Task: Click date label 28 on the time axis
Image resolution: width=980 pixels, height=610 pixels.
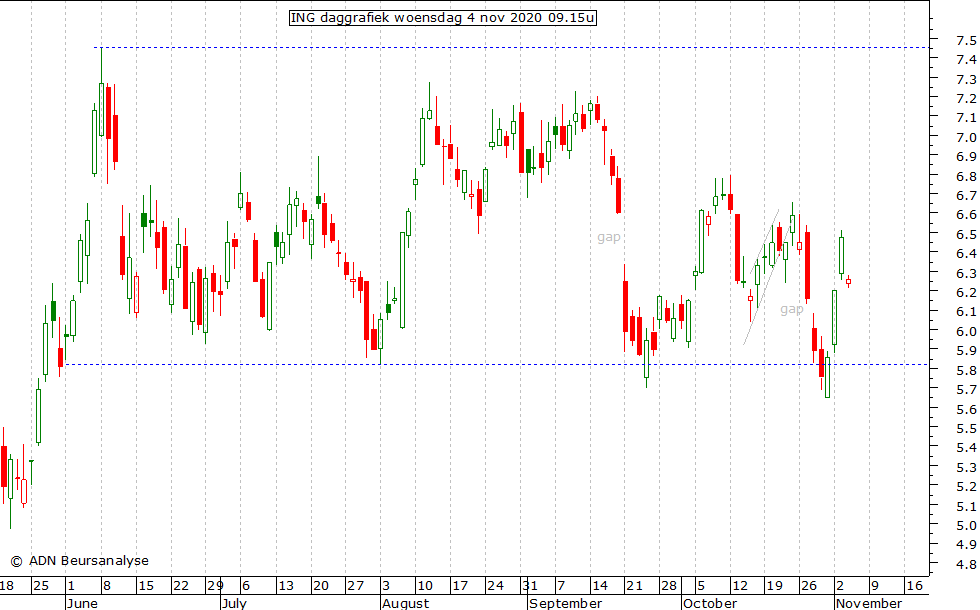Action: tap(669, 586)
